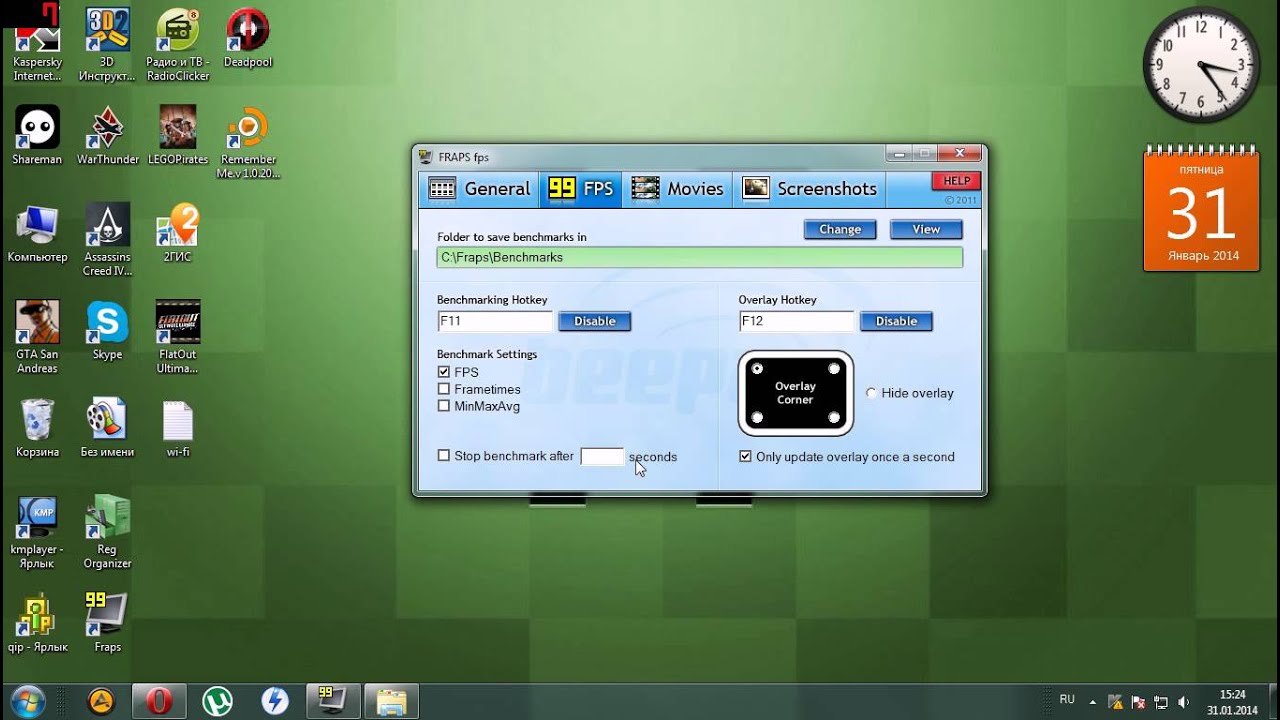Launch WarThunder from the desktop
The width and height of the screenshot is (1280, 720).
coord(107,137)
